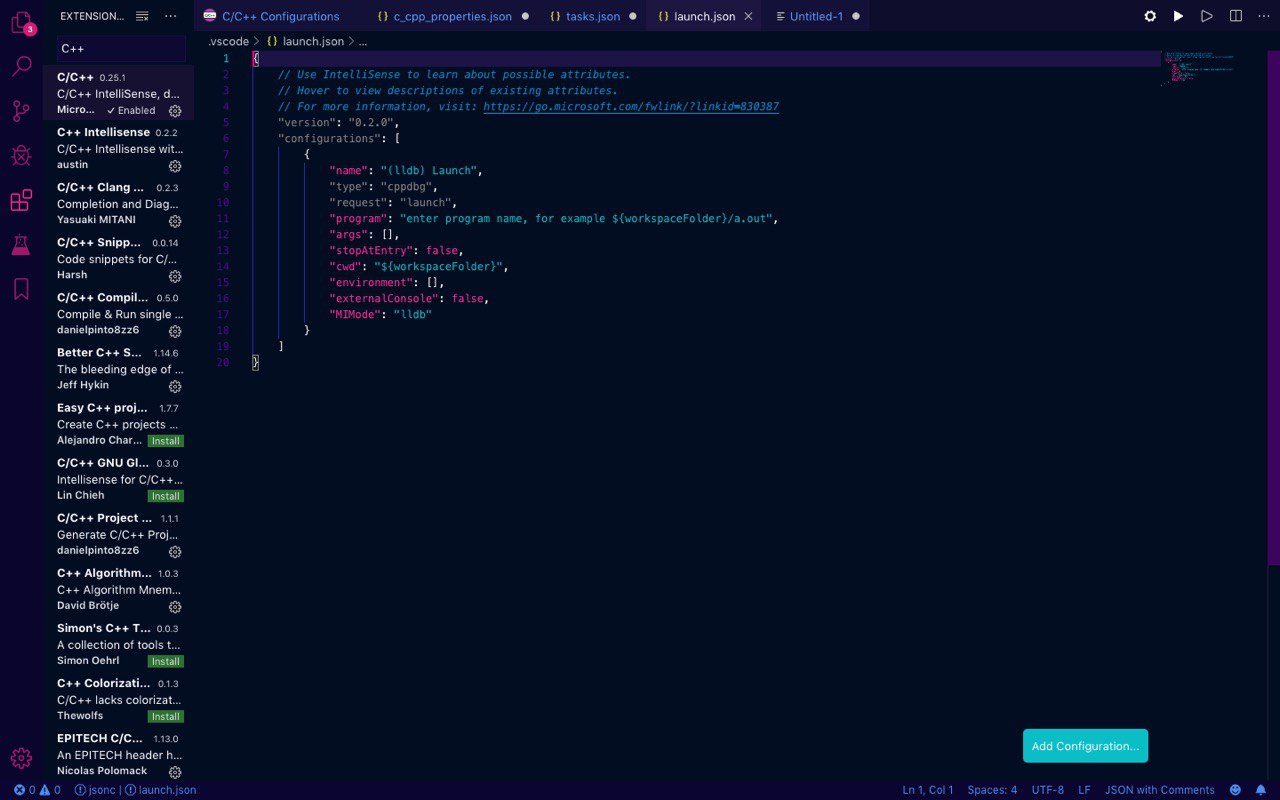Open the Run and Debug view
The image size is (1280, 800).
tap(21, 155)
